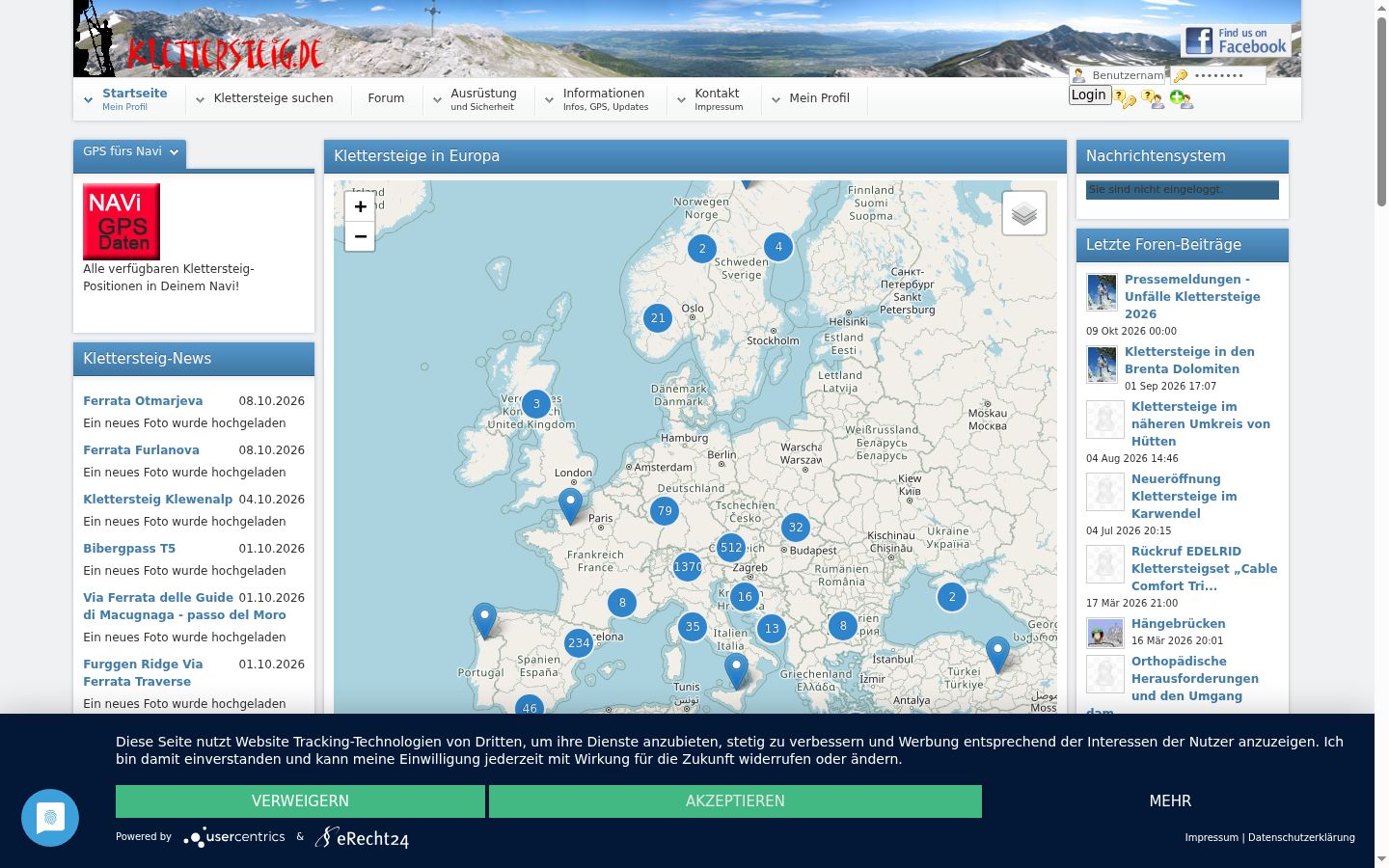Click the Login button
1389x868 pixels.
click(1089, 95)
